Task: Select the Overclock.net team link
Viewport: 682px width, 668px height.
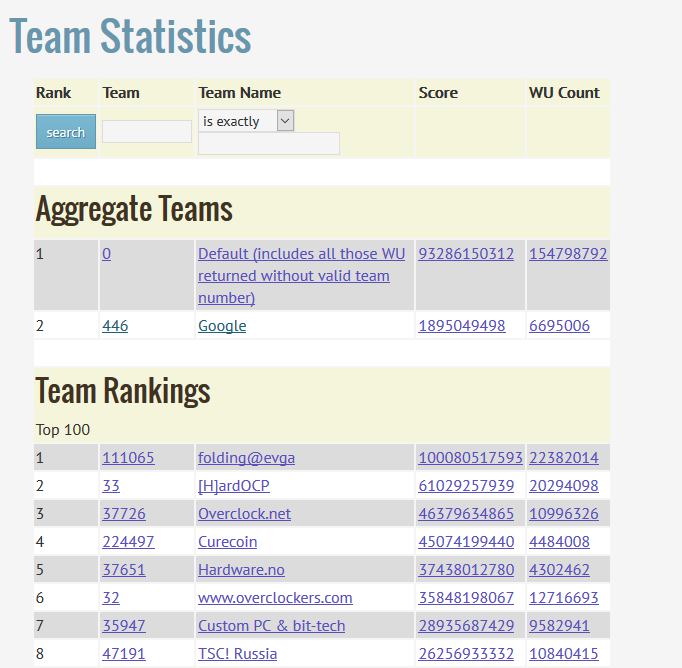Action: (244, 514)
